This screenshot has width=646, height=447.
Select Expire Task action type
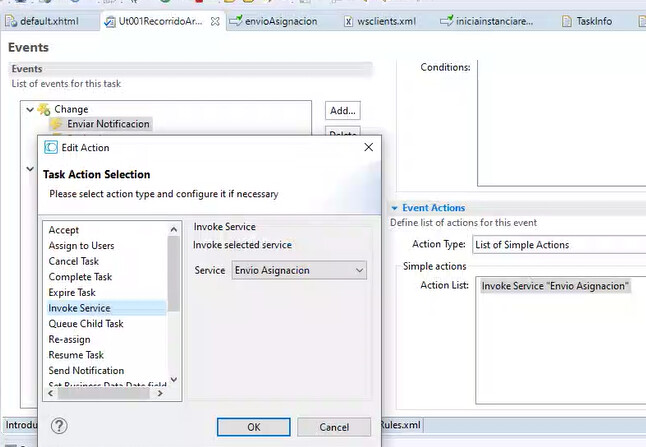point(72,293)
